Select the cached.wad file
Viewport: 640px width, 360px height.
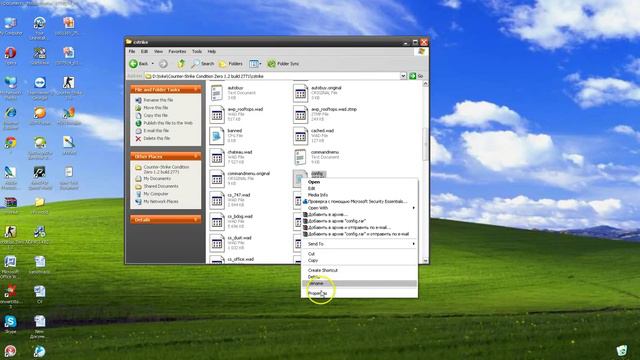[313, 136]
